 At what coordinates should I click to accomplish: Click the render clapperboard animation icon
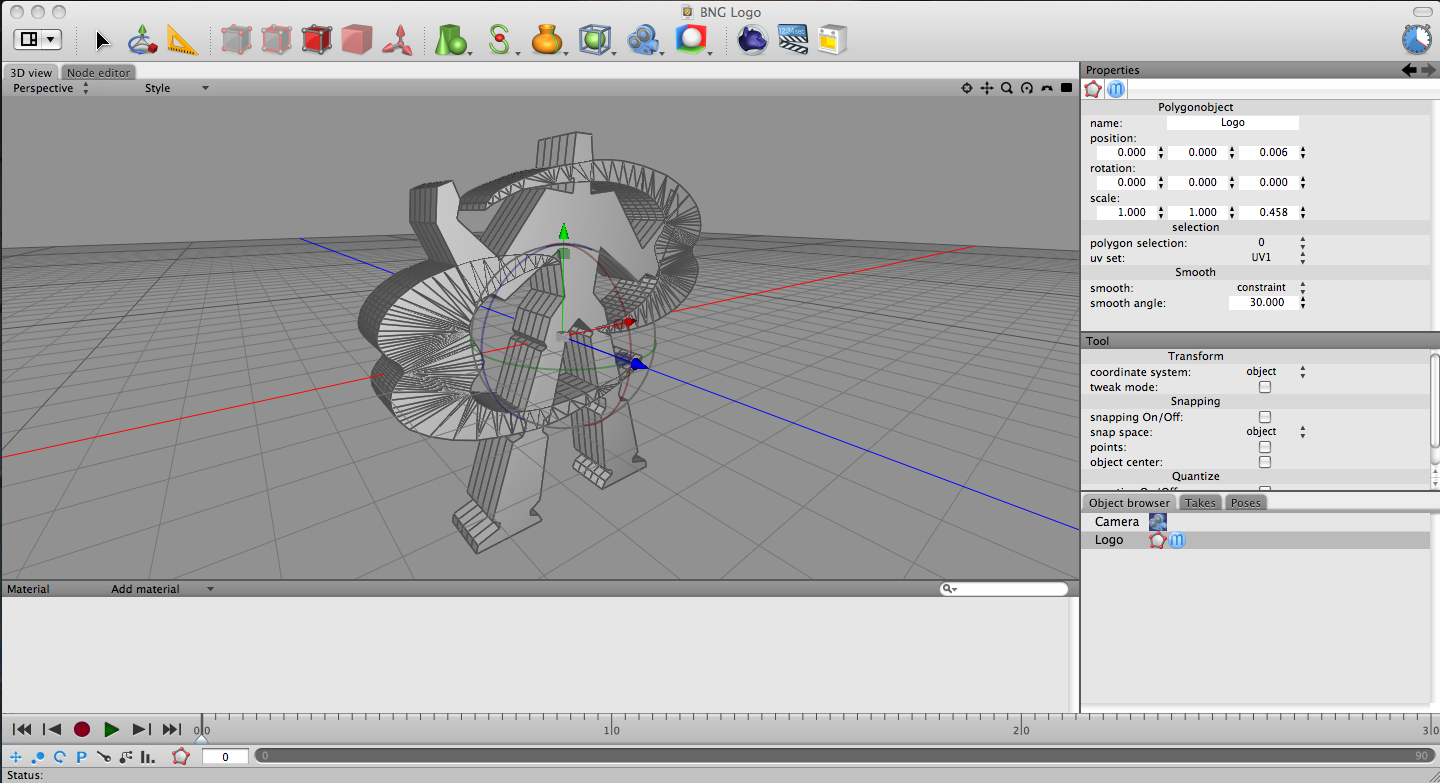pos(792,40)
